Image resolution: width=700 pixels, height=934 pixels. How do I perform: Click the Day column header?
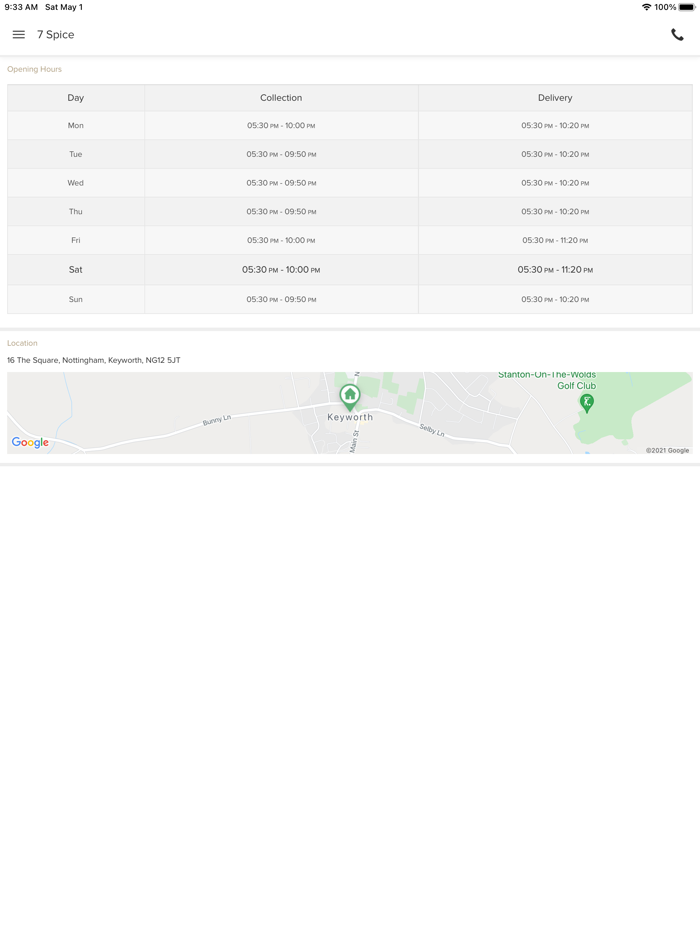point(76,98)
